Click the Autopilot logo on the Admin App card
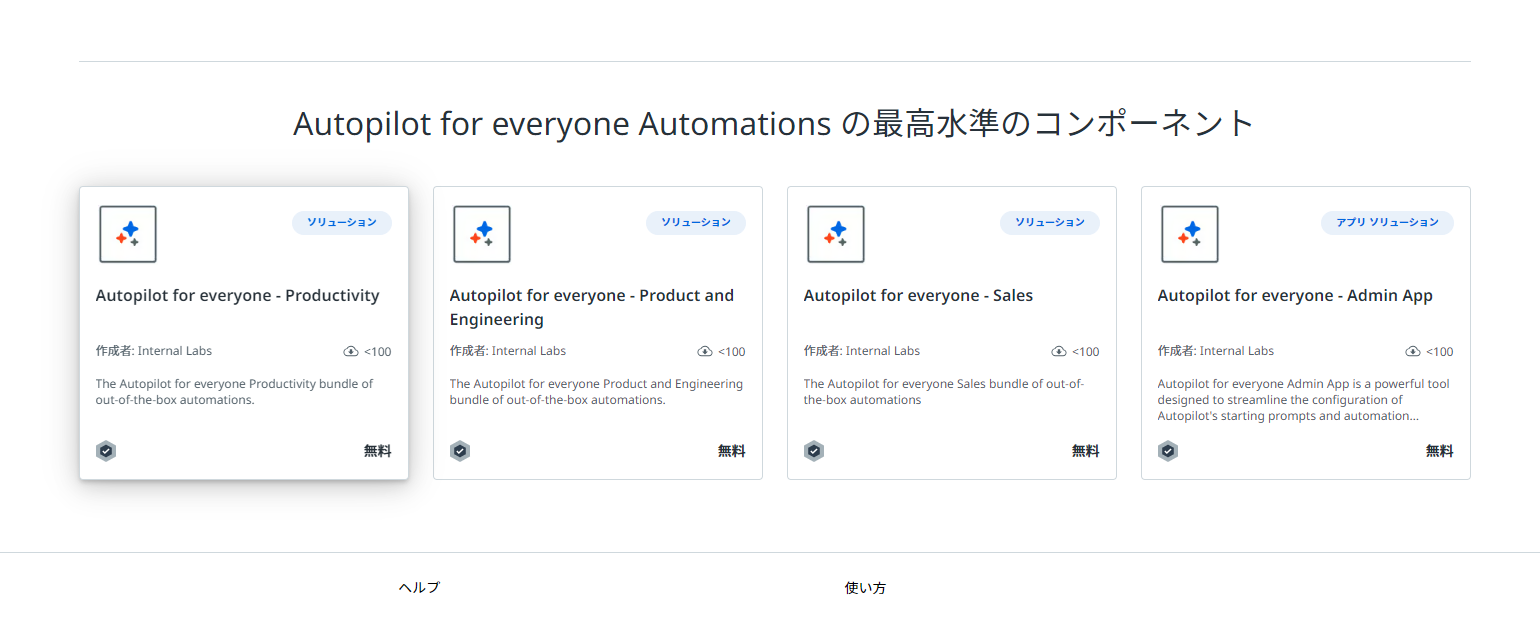 1189,233
